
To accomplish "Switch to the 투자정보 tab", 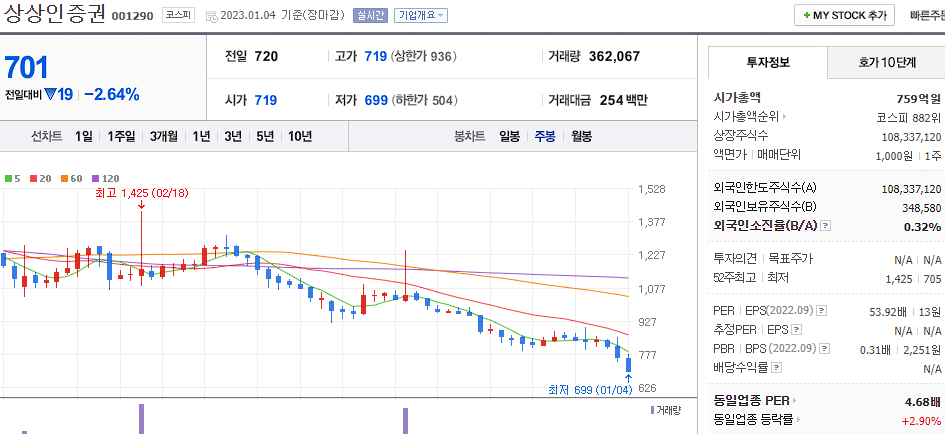I will coord(768,62).
